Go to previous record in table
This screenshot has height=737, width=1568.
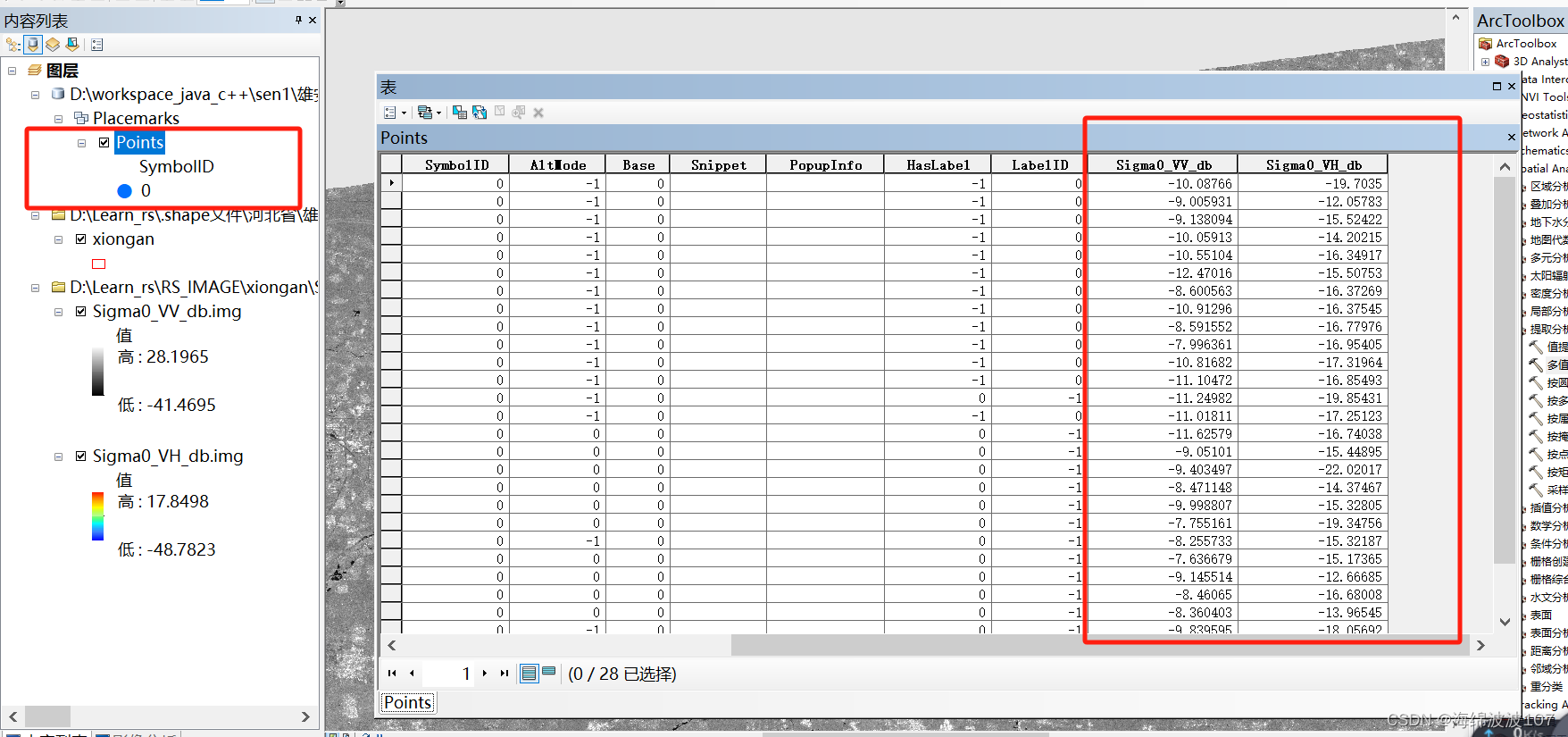(x=412, y=674)
